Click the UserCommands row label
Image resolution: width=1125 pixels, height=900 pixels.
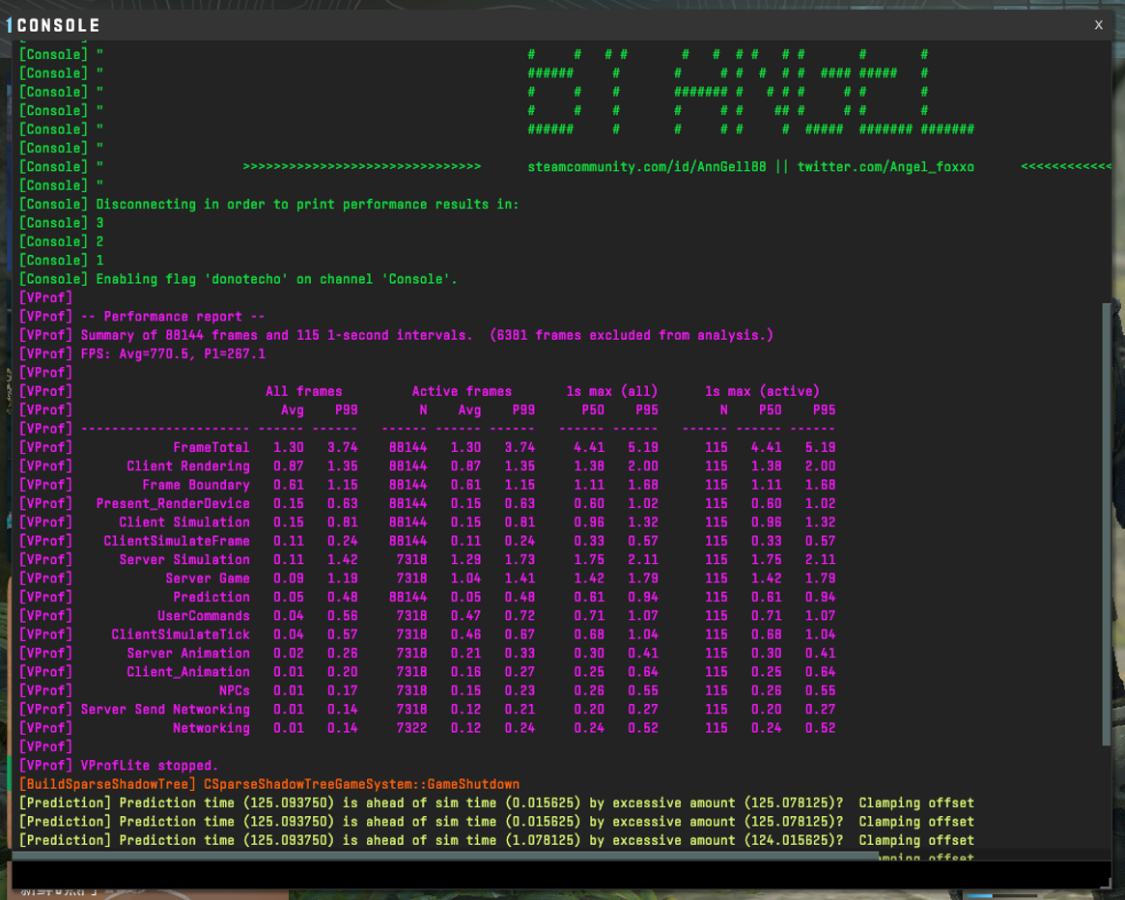pyautogui.click(x=204, y=615)
